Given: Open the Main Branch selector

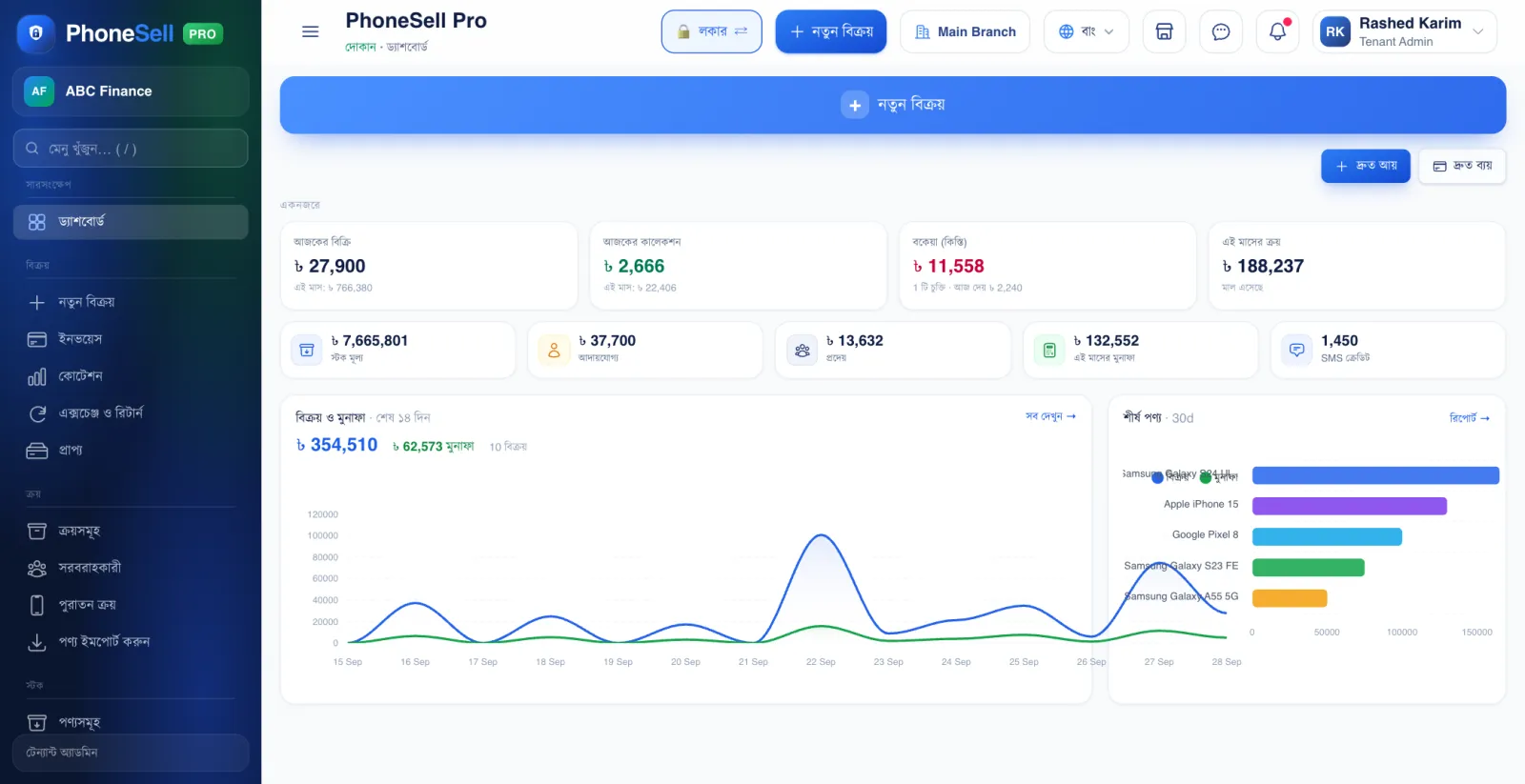Looking at the screenshot, I should click(966, 31).
